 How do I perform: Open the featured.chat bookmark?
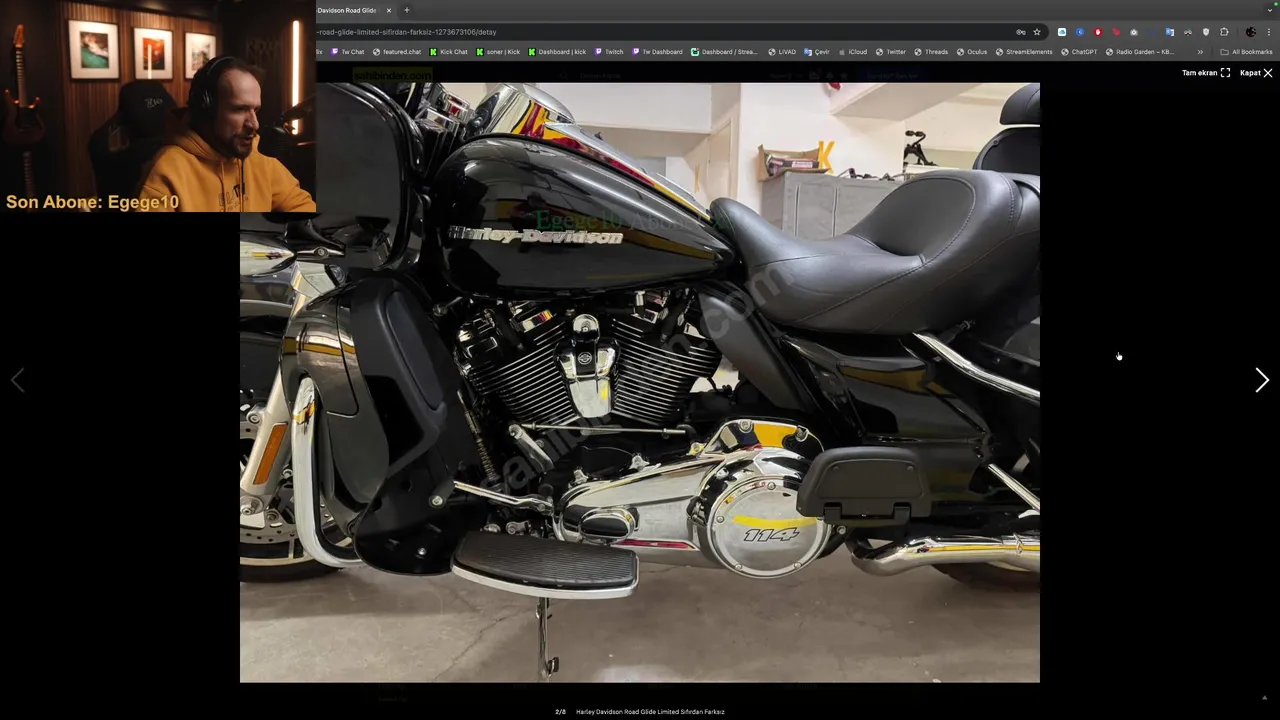[397, 52]
